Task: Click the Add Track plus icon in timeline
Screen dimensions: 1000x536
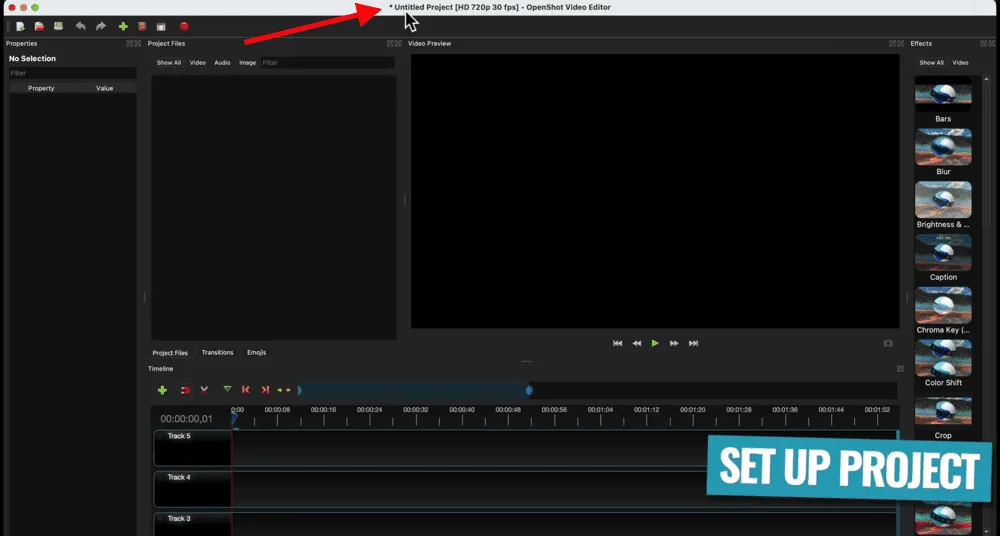Action: 162,390
